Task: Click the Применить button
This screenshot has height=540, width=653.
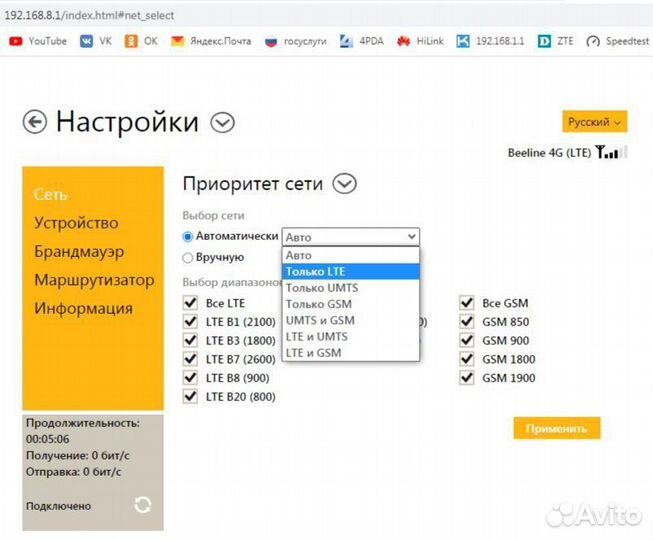Action: 557,428
